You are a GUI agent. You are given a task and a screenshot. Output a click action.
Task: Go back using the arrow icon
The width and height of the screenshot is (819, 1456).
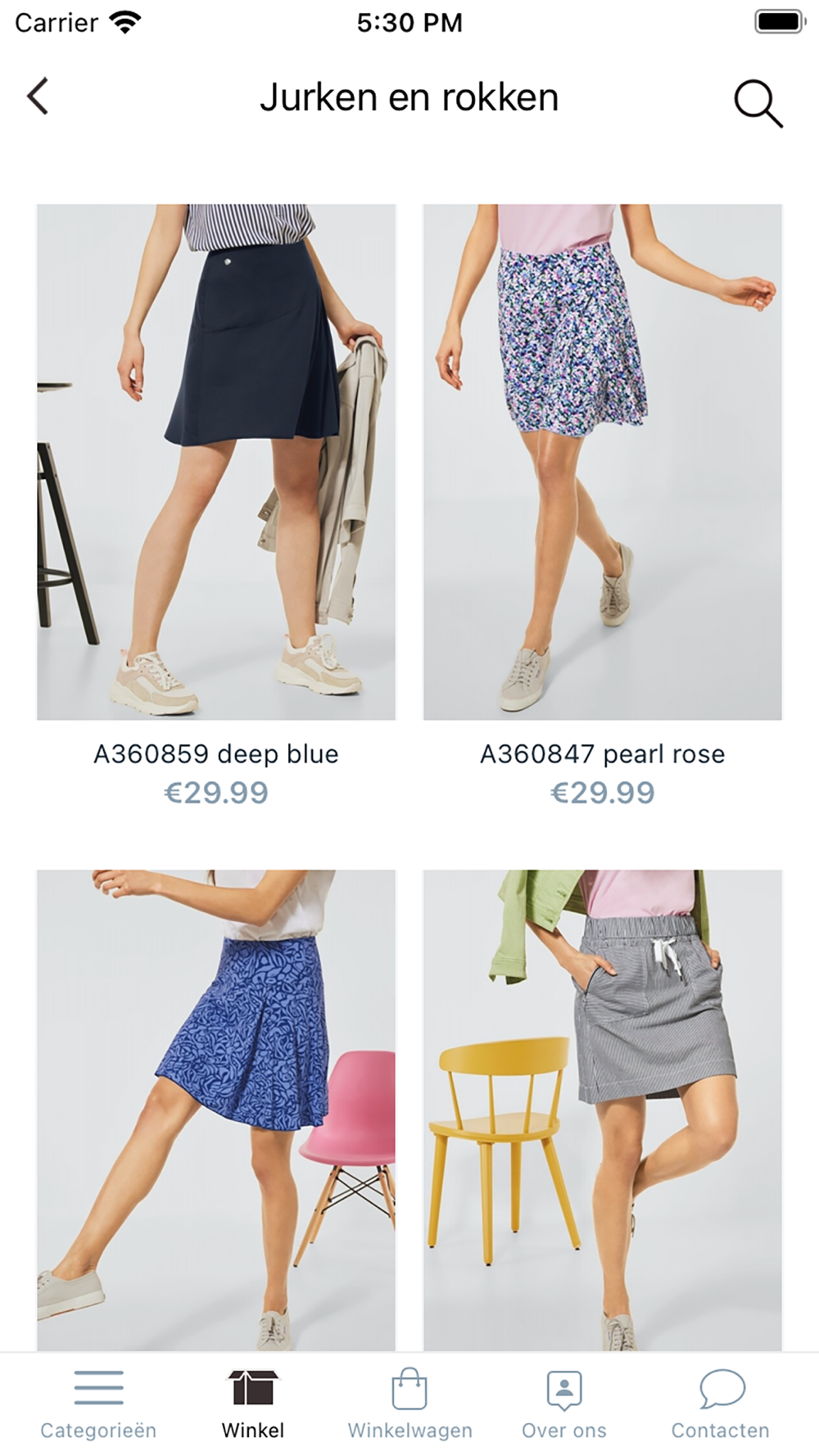tap(38, 97)
